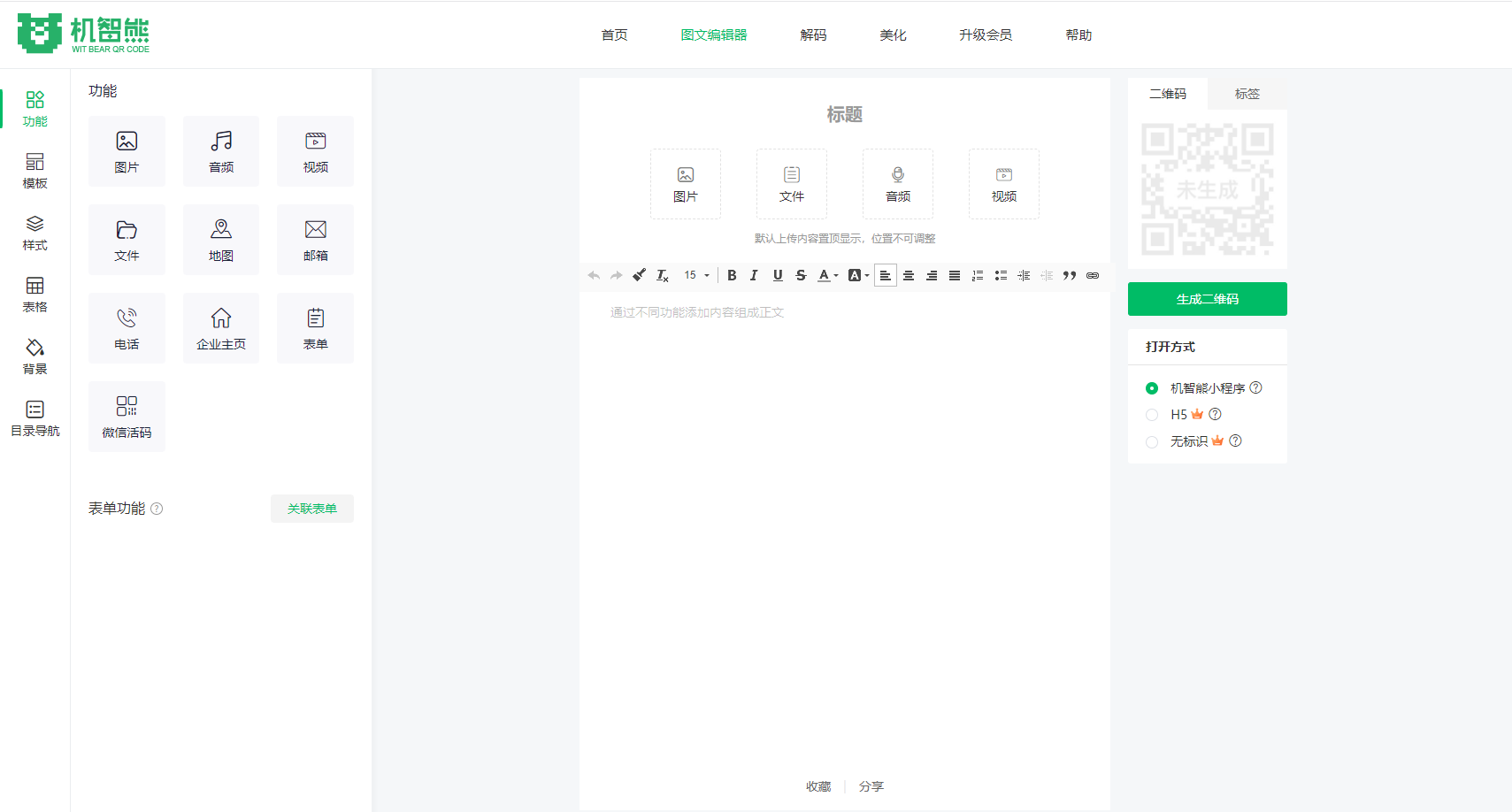Open the font size 15 dropdown

pyautogui.click(x=696, y=275)
